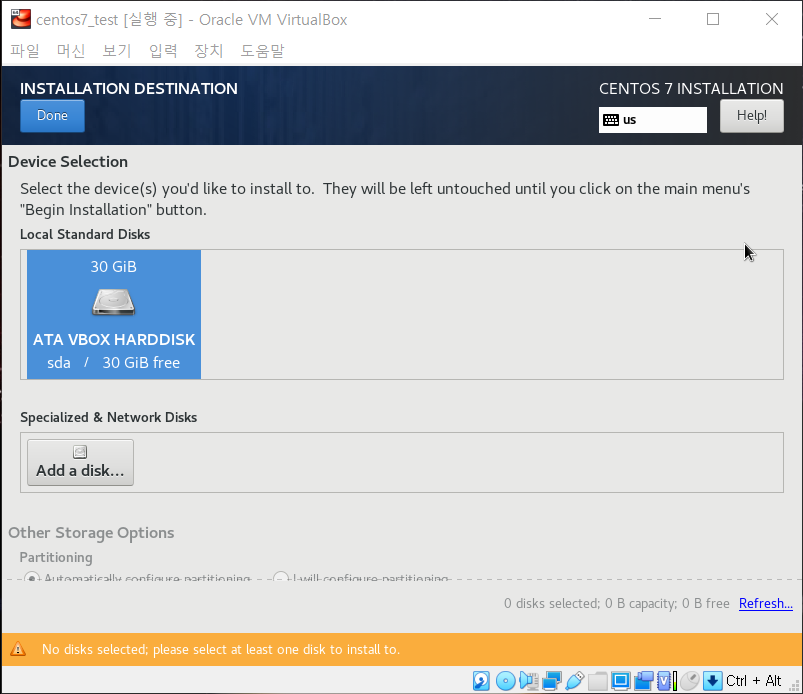Image resolution: width=803 pixels, height=694 pixels.
Task: Click the mouse integration status icon
Action: [690, 681]
